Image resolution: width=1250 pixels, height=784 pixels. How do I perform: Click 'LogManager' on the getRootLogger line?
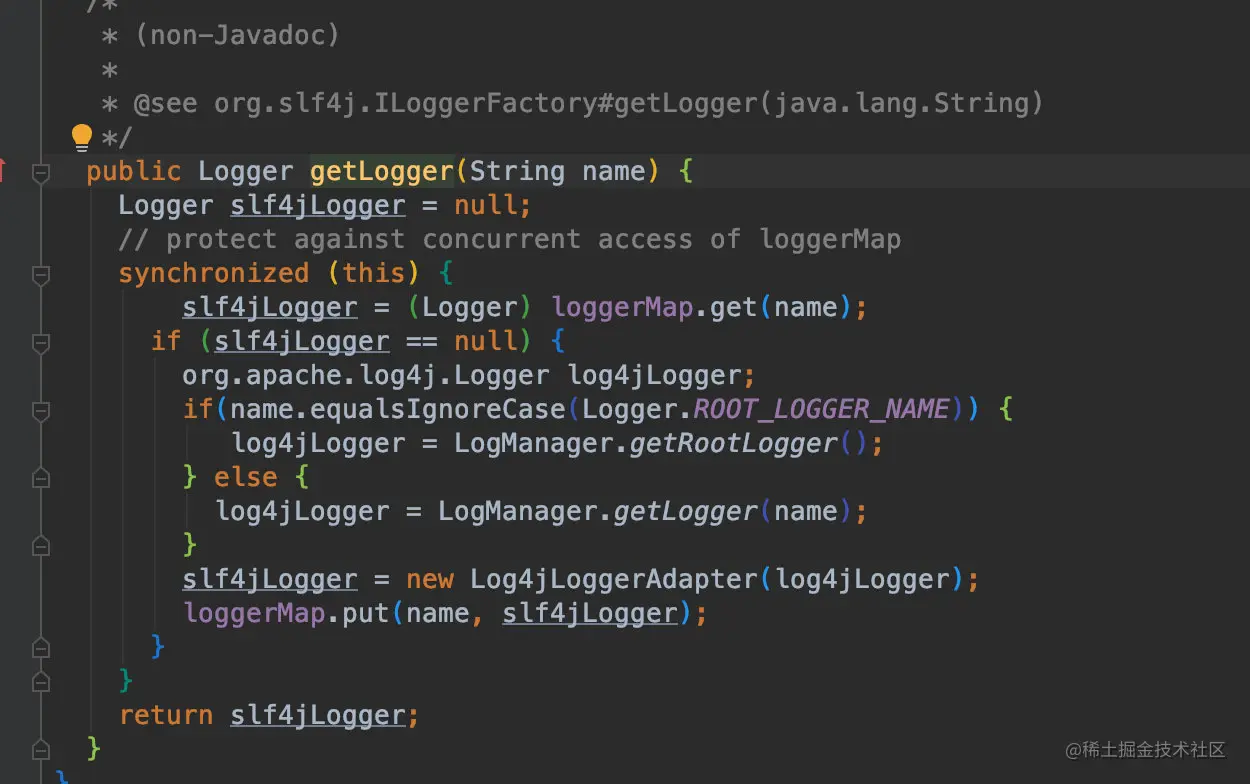click(x=534, y=444)
